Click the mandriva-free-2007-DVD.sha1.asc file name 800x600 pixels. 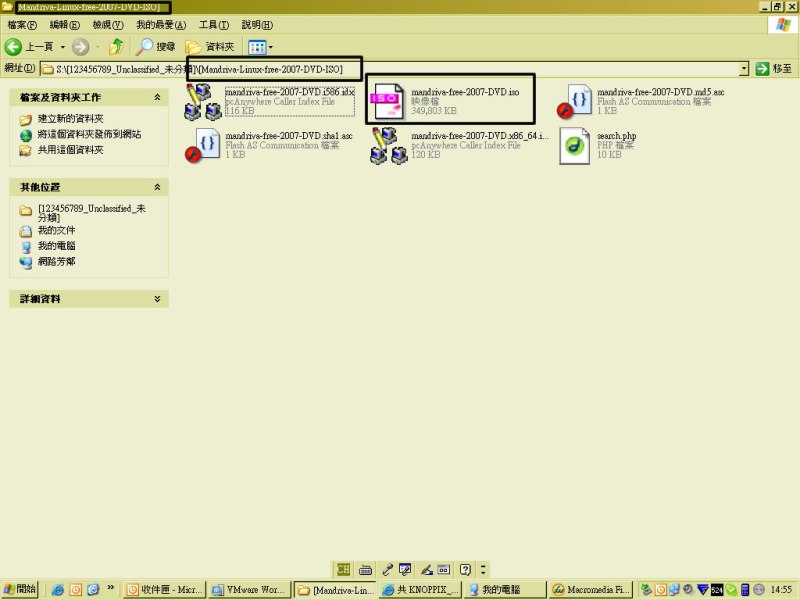289,136
